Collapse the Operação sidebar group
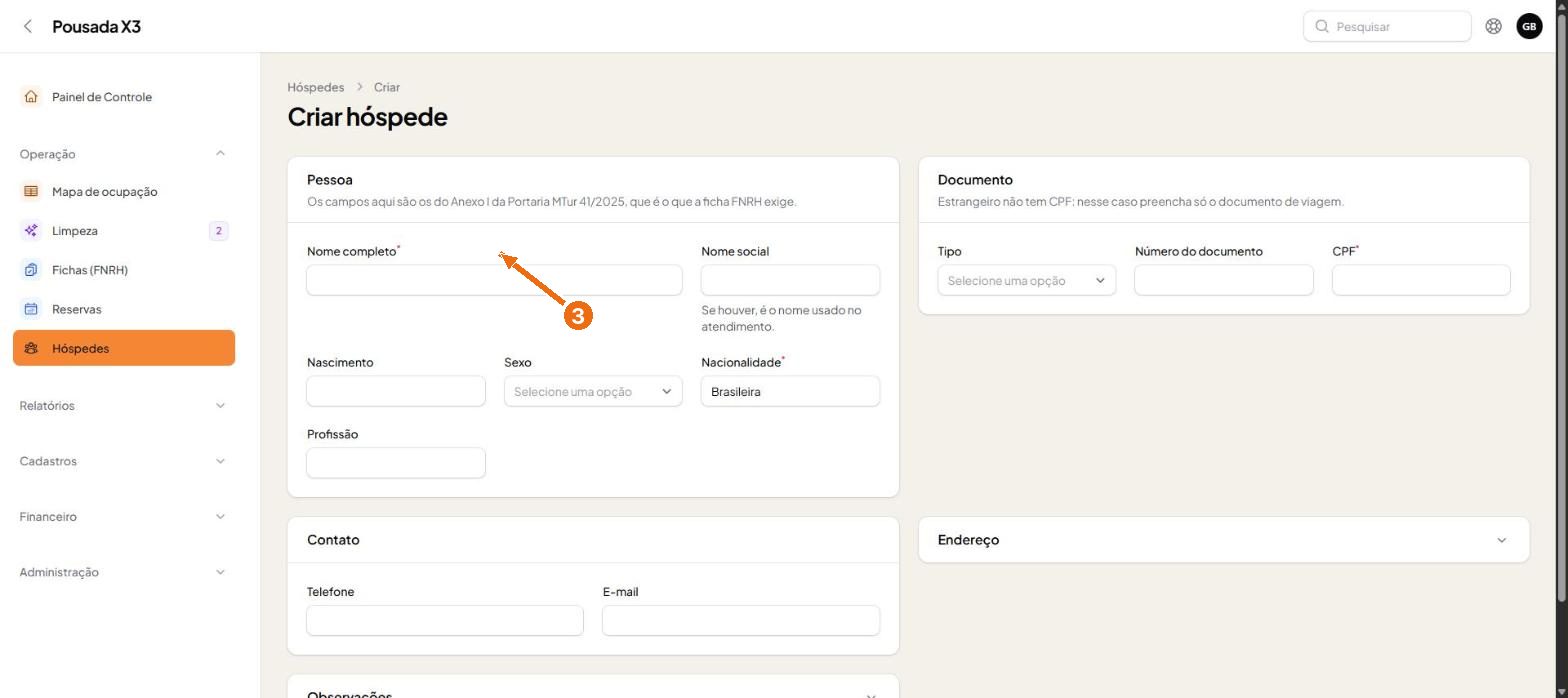 coord(221,154)
